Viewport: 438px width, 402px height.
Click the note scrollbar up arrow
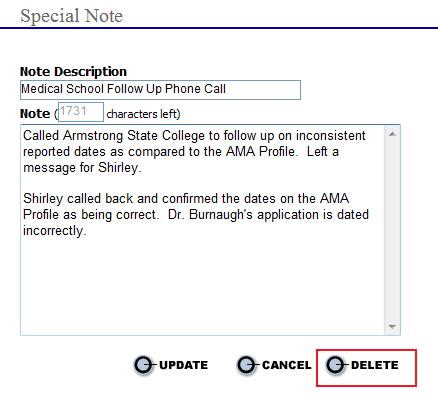(392, 134)
